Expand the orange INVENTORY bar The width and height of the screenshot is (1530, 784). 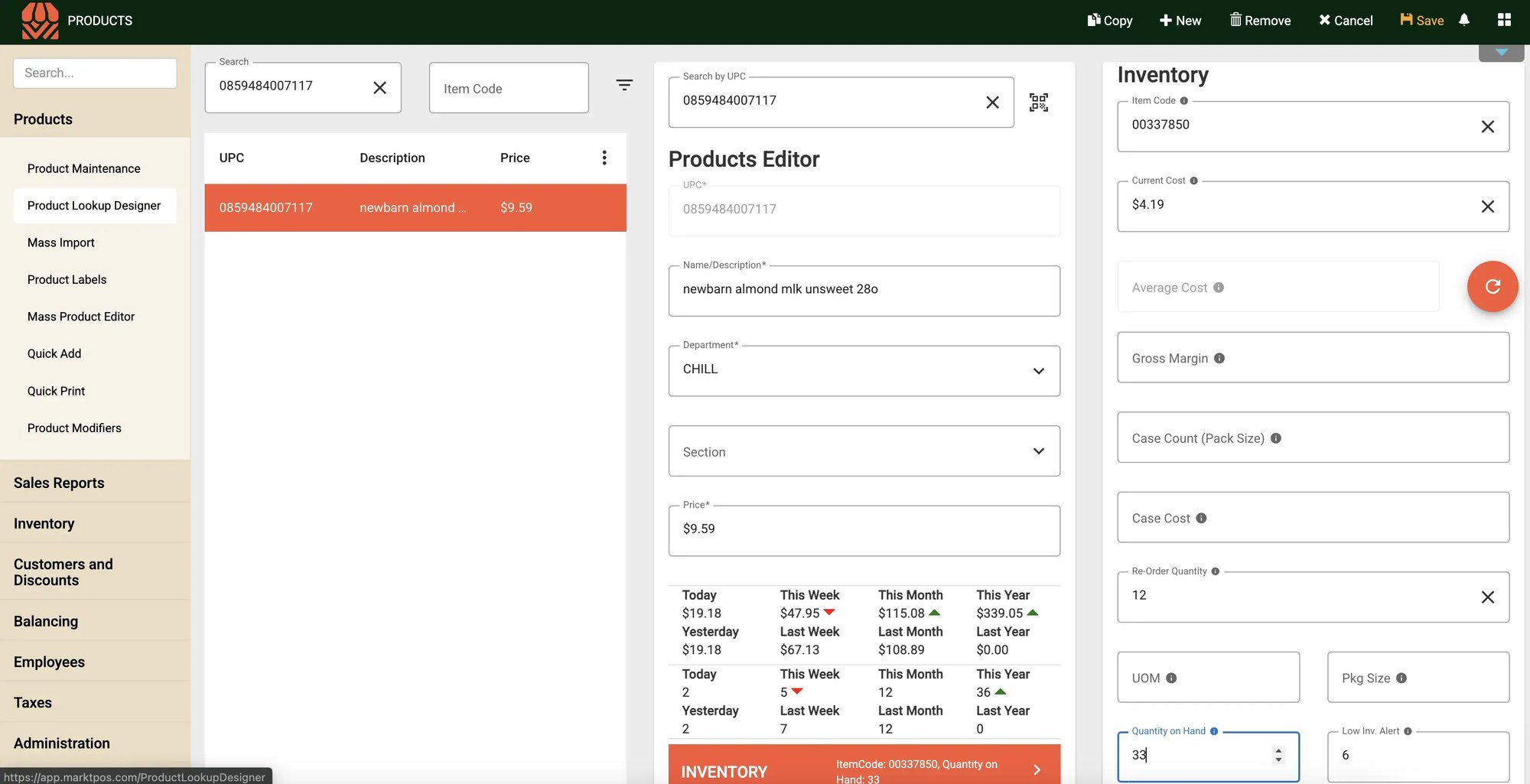click(1037, 770)
